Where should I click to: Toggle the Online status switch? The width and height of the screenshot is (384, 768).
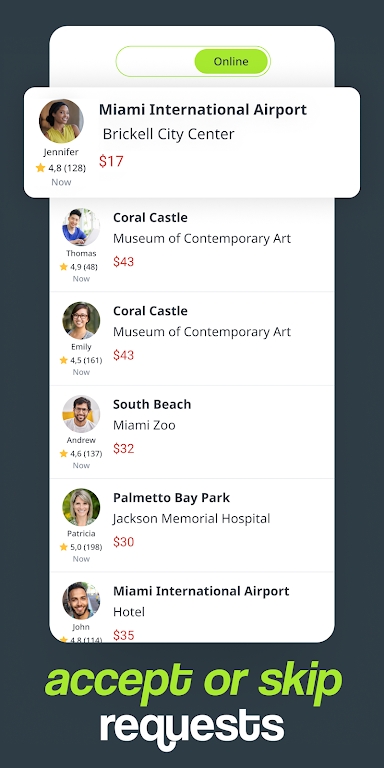coord(193,62)
